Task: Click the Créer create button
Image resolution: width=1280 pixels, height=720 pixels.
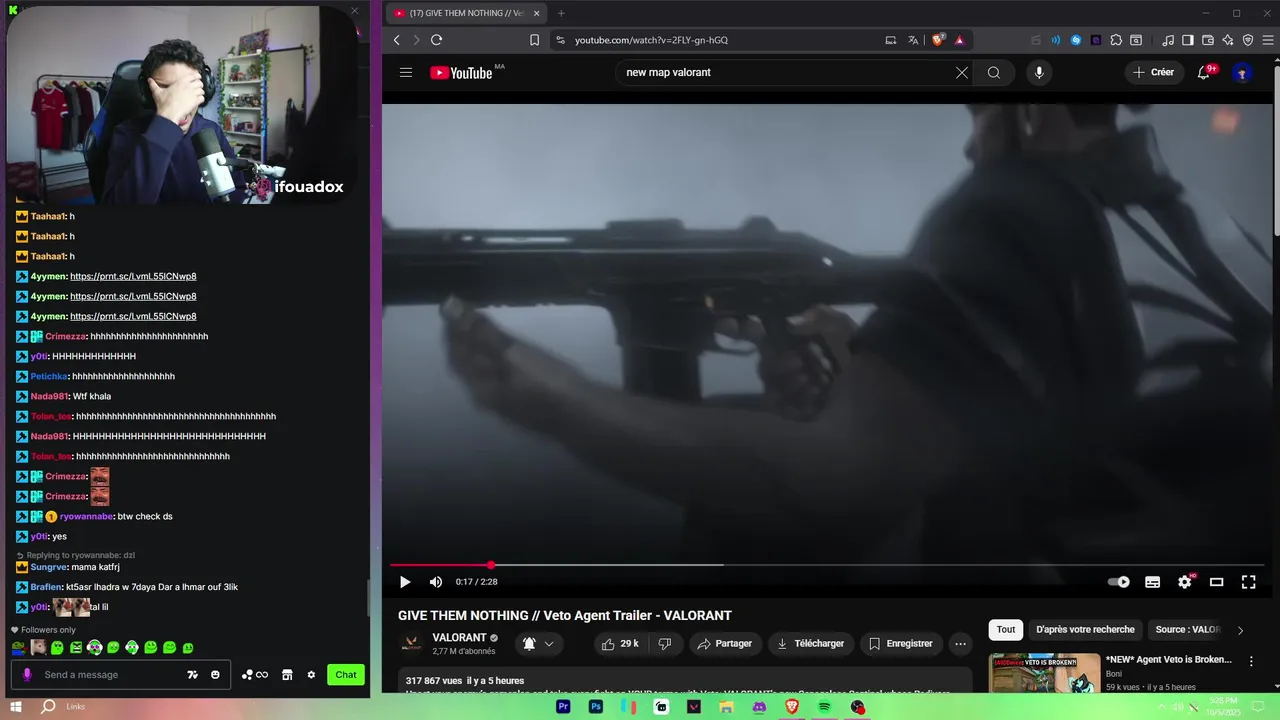Action: point(1154,72)
